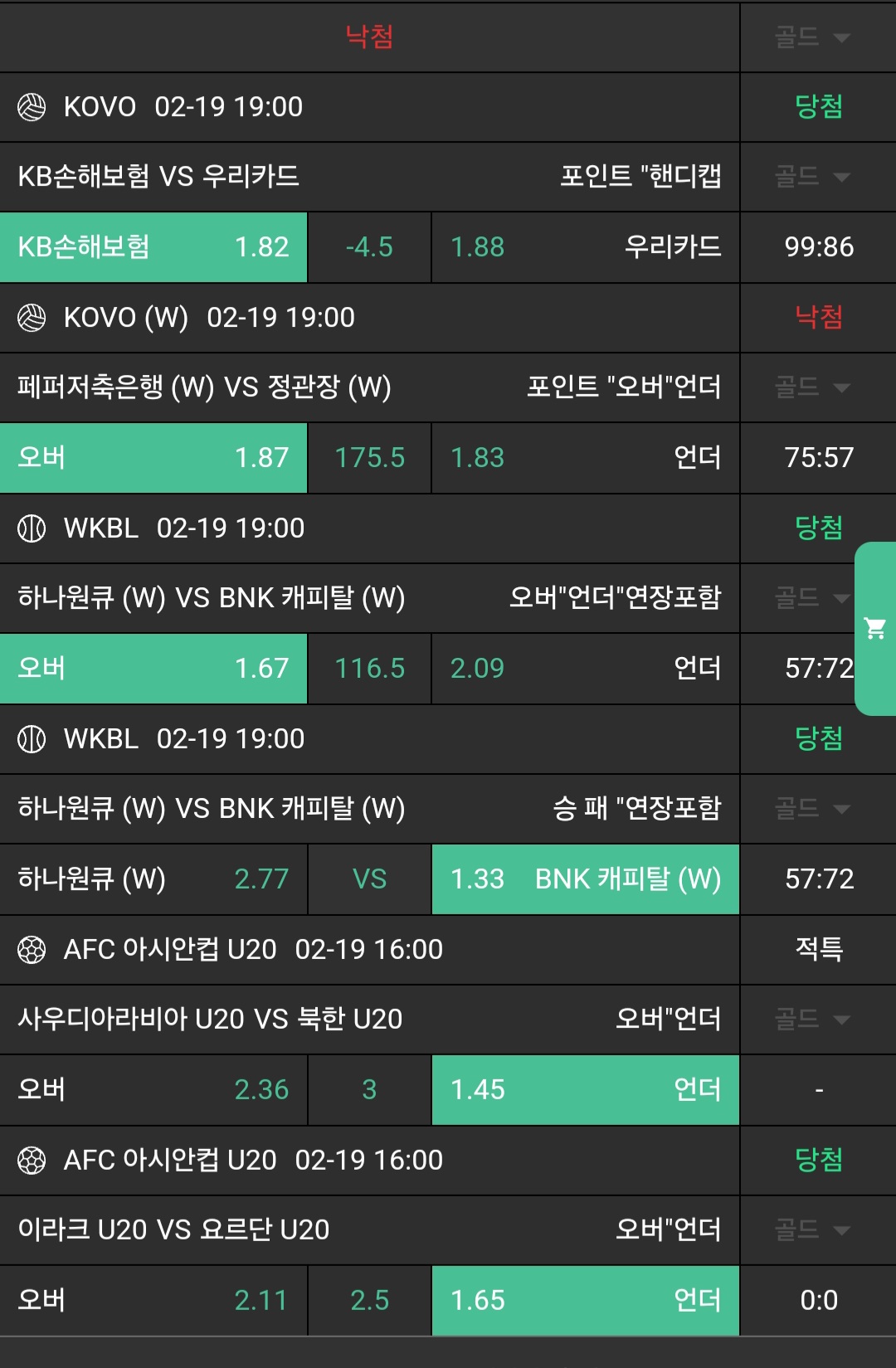Toggle the 우리카드 1.88 handicap pick
The image size is (896, 1368).
(585, 247)
